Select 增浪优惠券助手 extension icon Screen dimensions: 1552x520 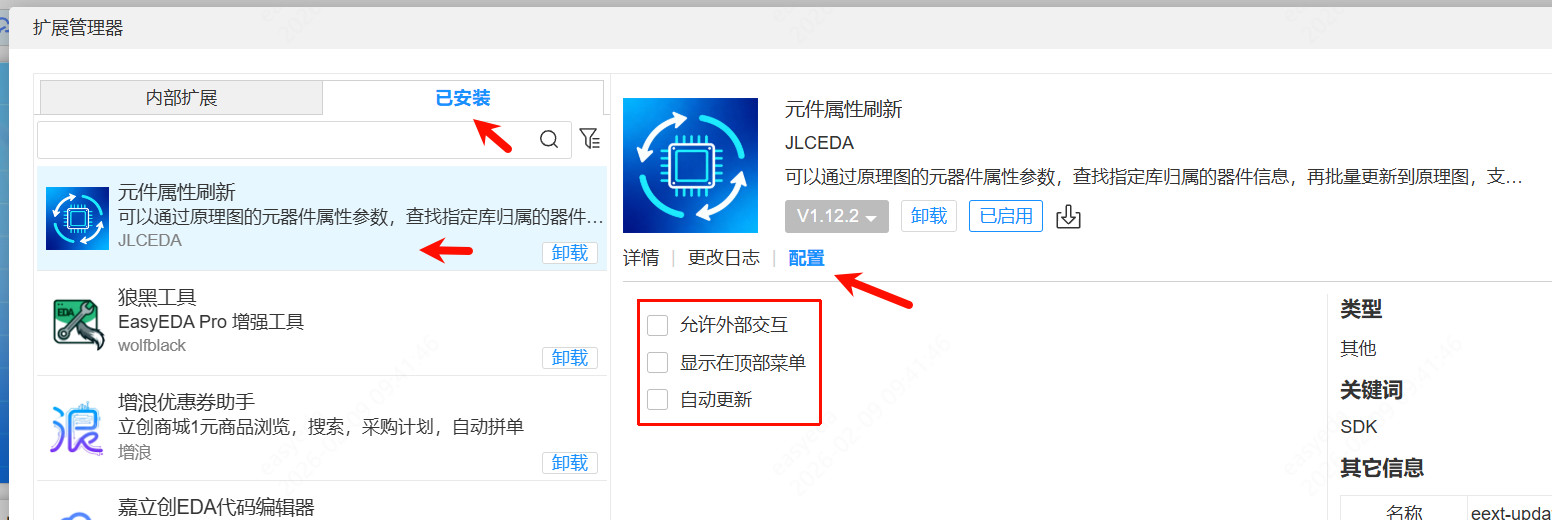pyautogui.click(x=77, y=428)
